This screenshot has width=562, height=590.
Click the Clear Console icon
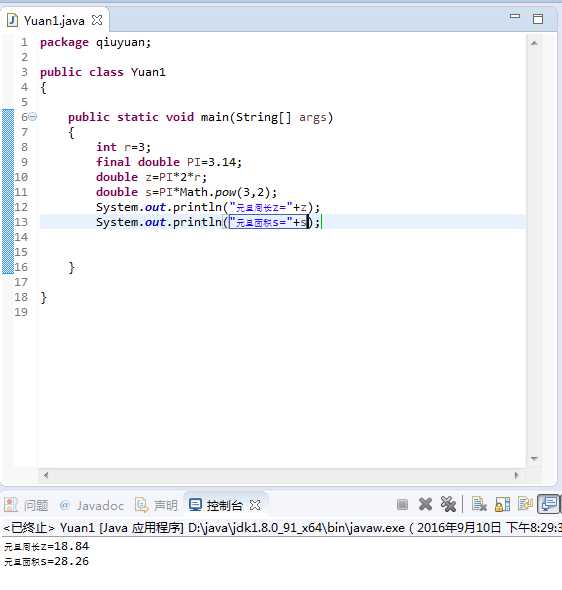point(479,504)
